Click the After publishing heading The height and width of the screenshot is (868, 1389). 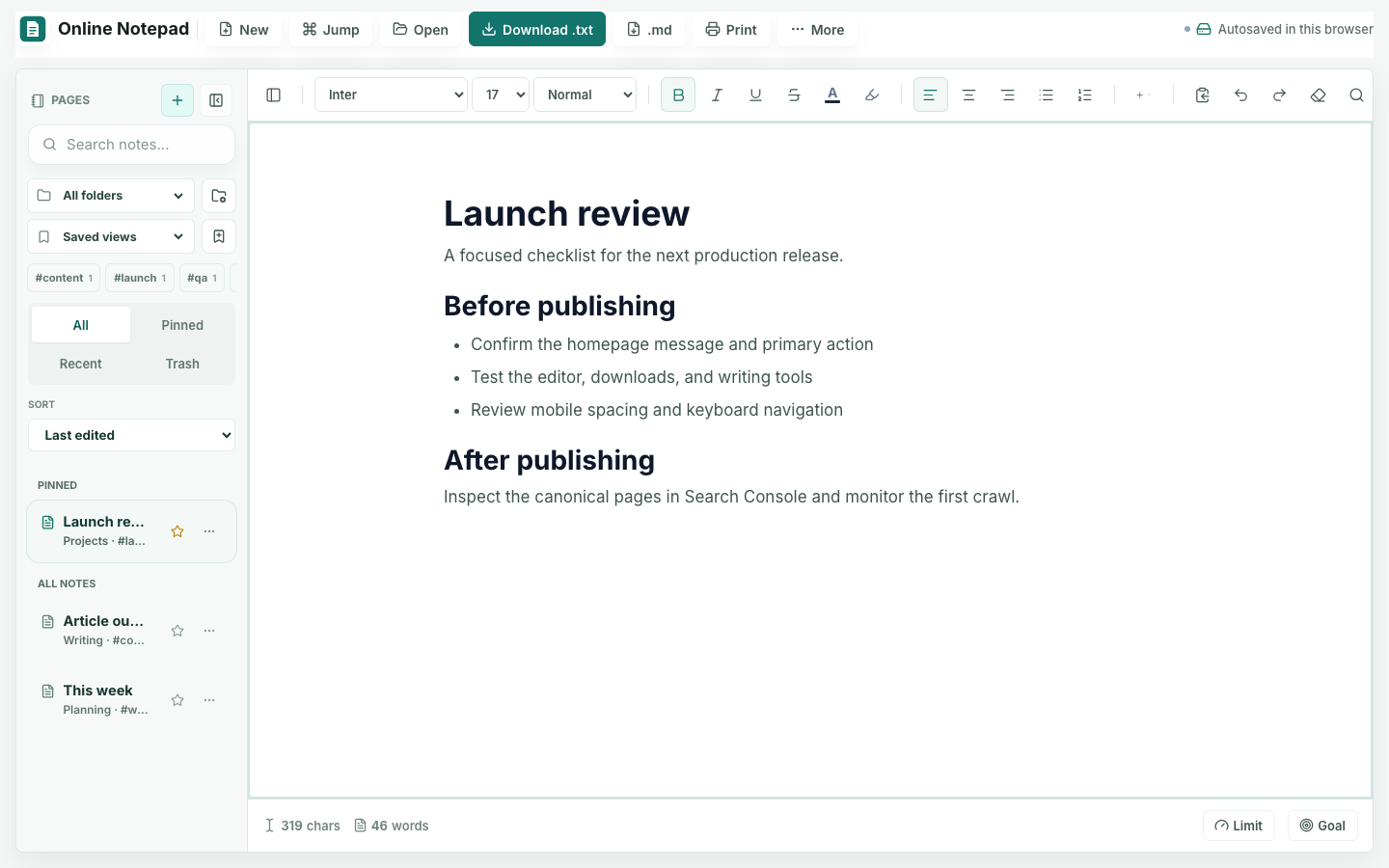coord(550,460)
